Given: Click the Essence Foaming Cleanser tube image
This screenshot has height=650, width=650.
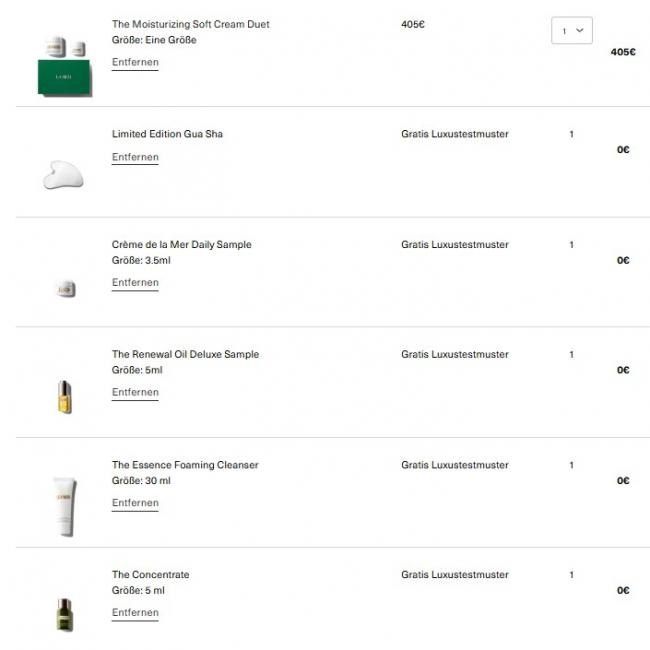Looking at the screenshot, I should tap(65, 506).
